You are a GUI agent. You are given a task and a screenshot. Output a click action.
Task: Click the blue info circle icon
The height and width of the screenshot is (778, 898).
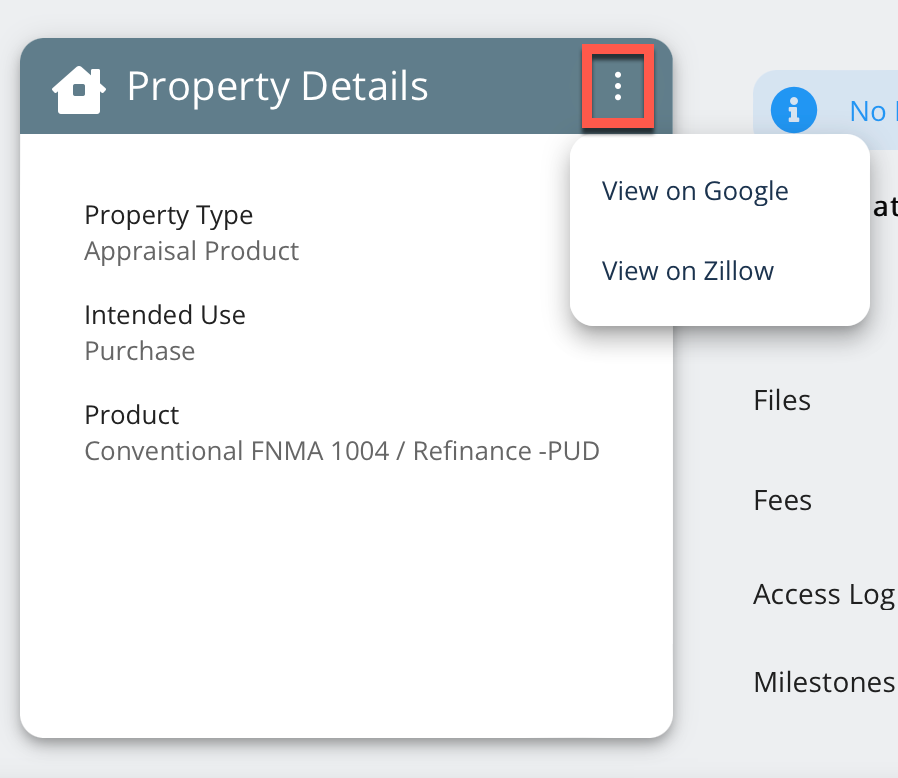tap(793, 110)
